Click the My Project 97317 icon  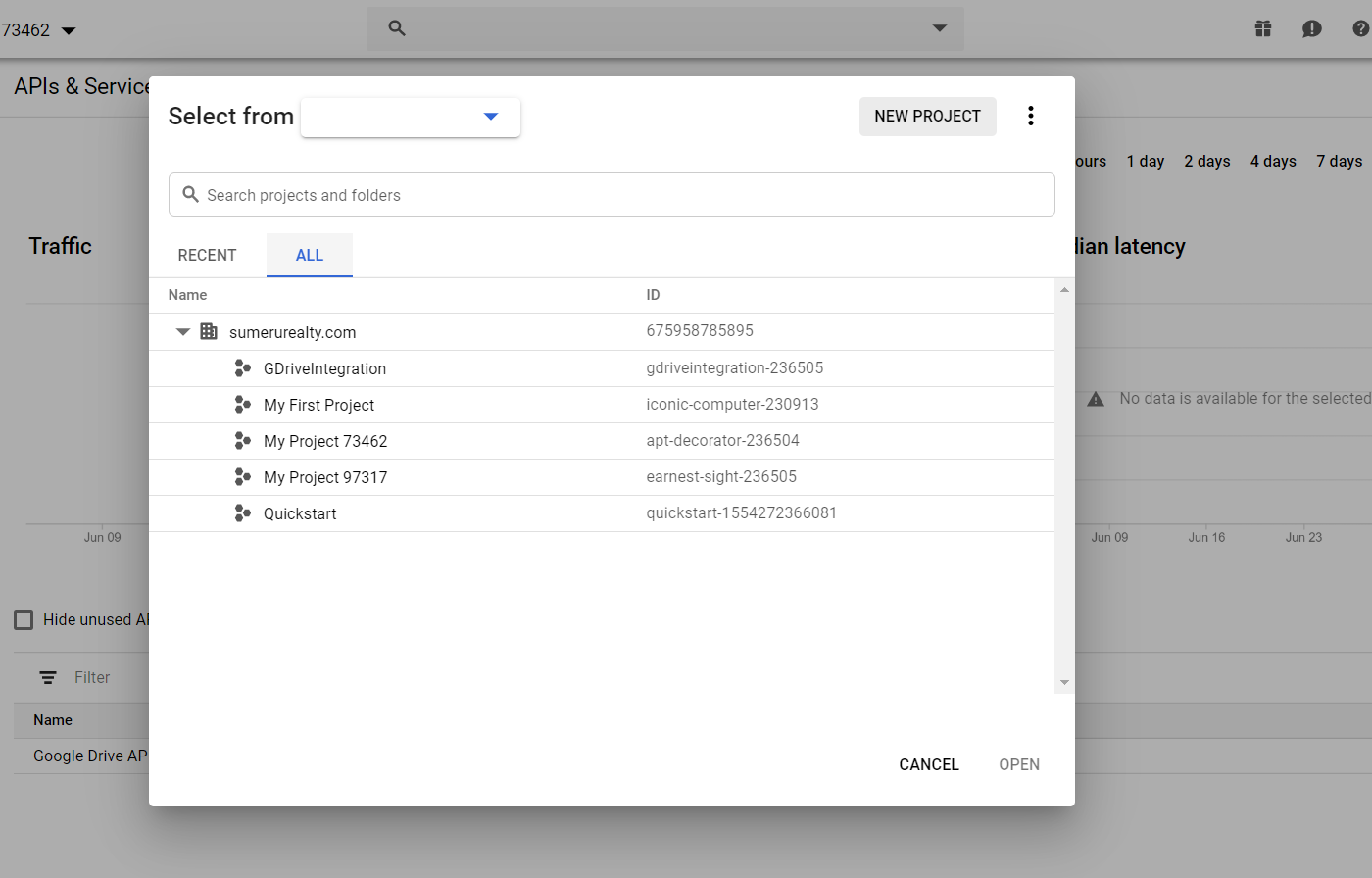pyautogui.click(x=243, y=477)
